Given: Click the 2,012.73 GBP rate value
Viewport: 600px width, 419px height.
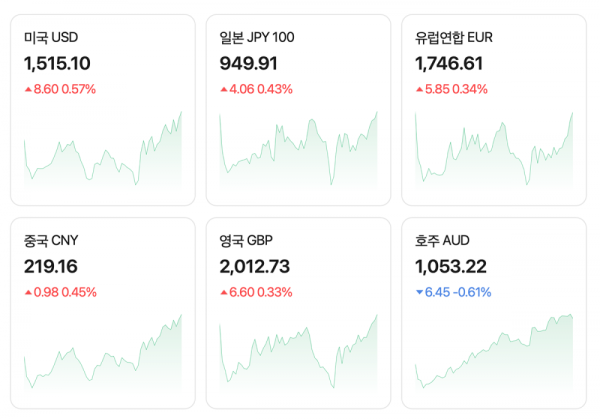Looking at the screenshot, I should point(254,266).
